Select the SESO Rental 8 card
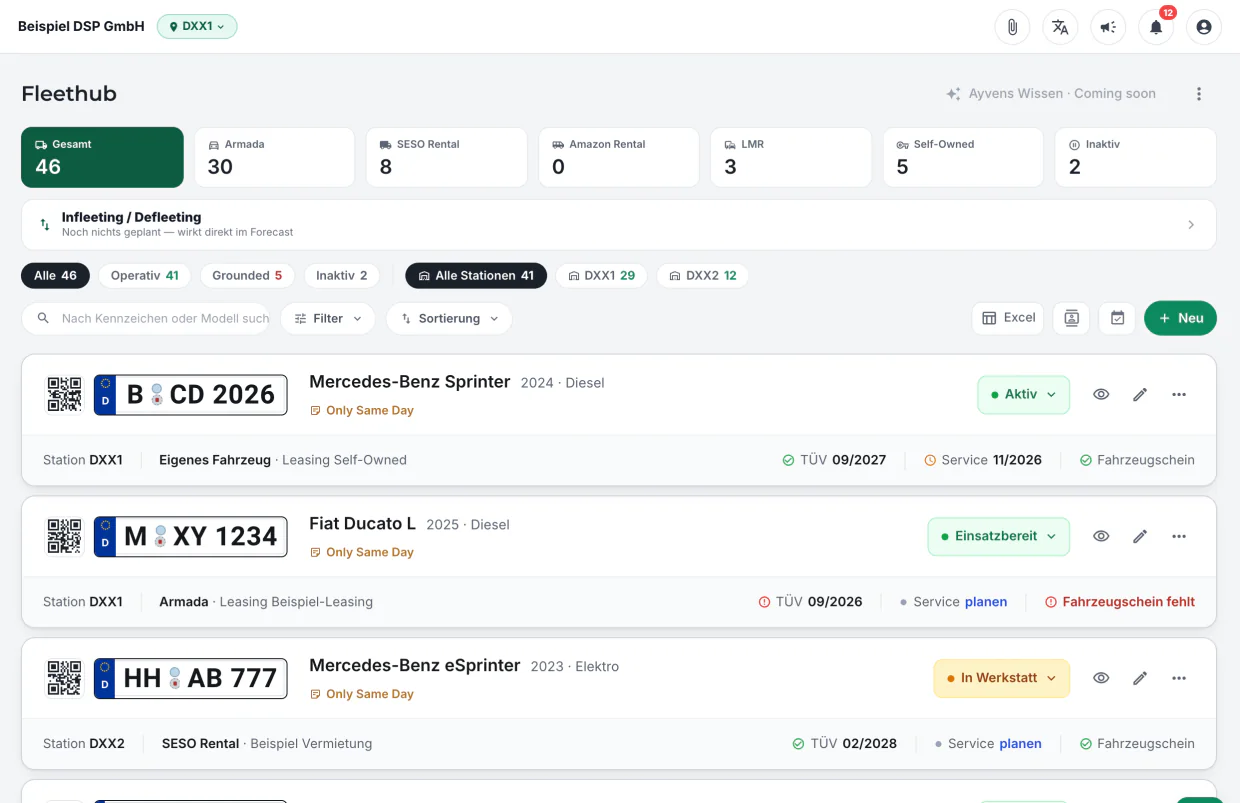This screenshot has height=803, width=1240. [x=446, y=157]
